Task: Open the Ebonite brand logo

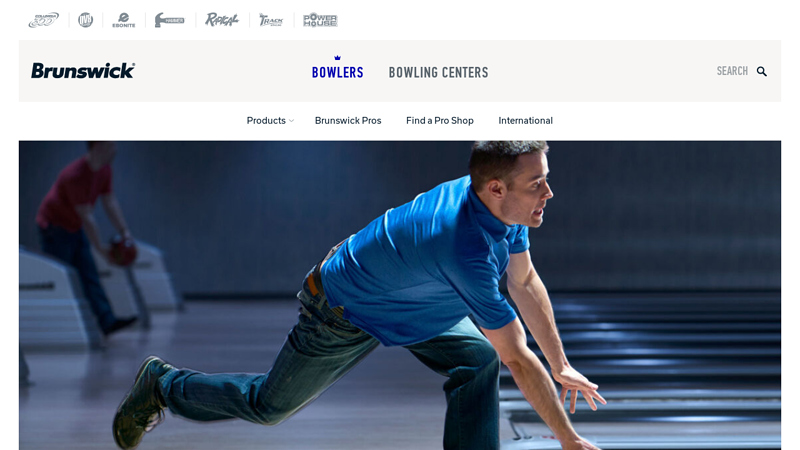Action: tap(123, 20)
